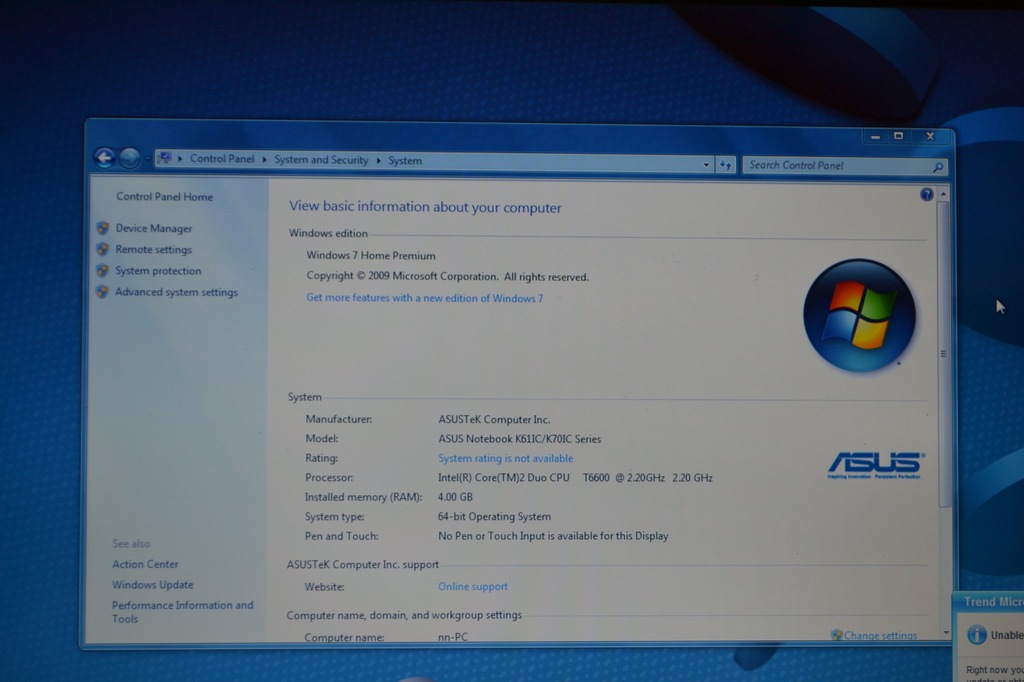Viewport: 1024px width, 682px height.
Task: Click shield icon beside Advanced system settings
Action: click(x=102, y=291)
